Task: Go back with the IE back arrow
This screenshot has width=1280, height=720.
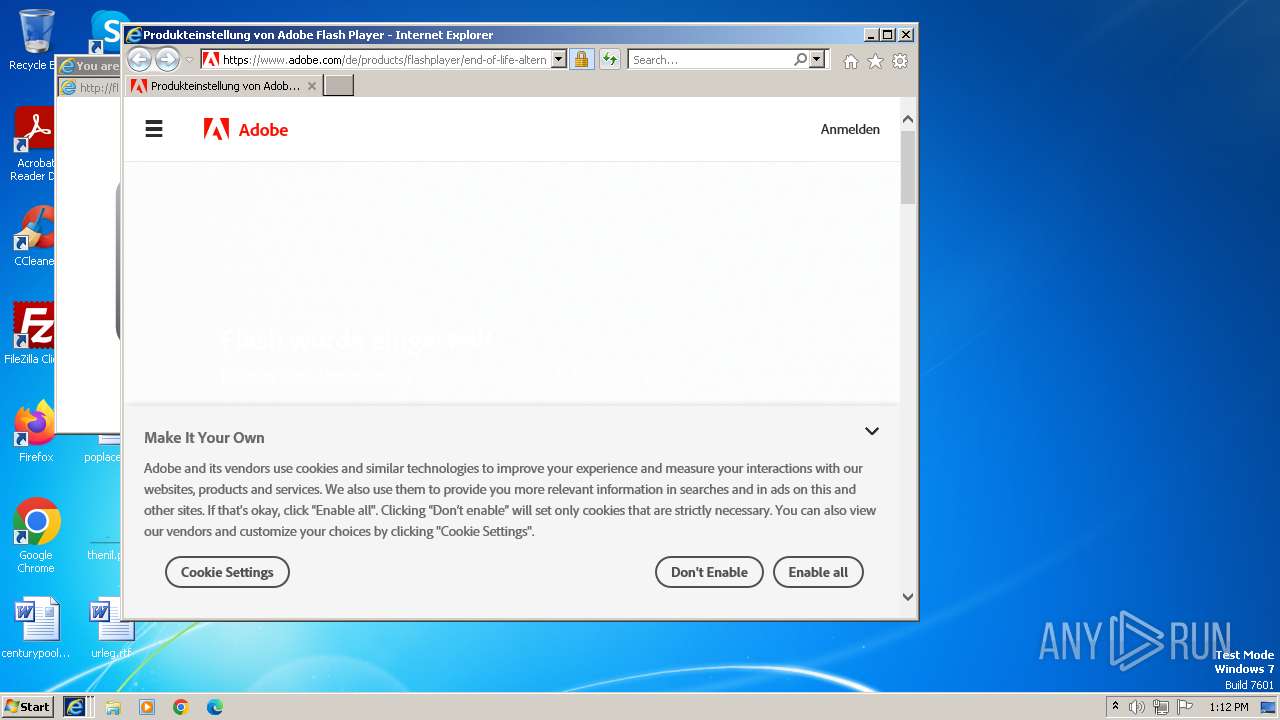Action: coord(139,59)
